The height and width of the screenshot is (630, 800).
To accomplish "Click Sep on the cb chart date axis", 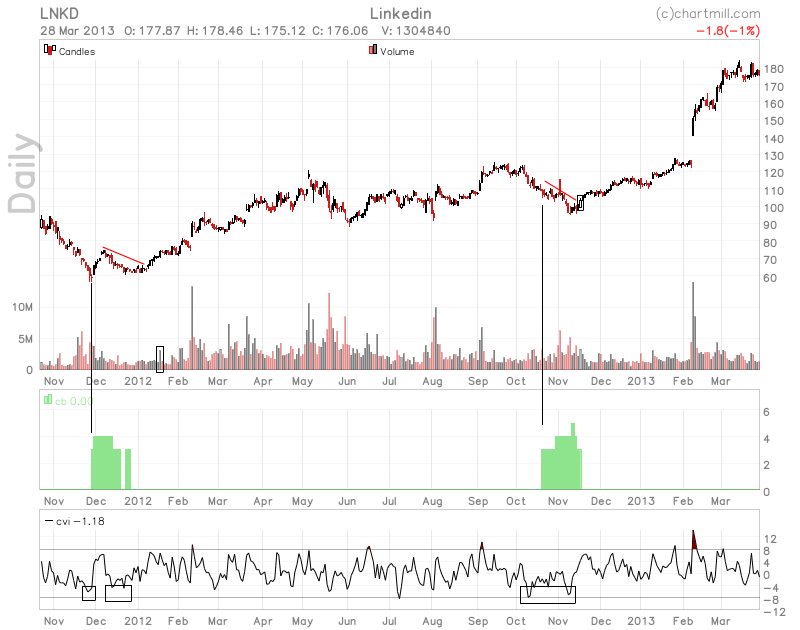I will coord(478,501).
